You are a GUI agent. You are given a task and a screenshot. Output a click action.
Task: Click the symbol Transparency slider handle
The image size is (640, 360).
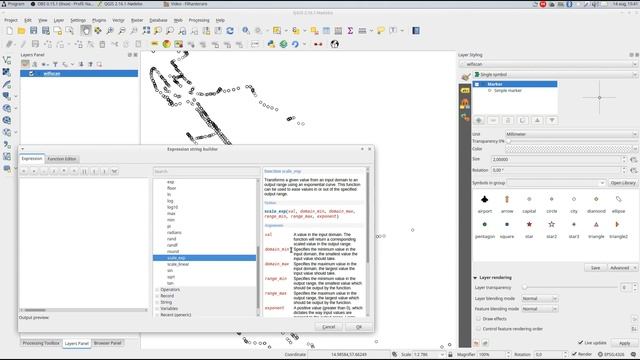coord(509,141)
